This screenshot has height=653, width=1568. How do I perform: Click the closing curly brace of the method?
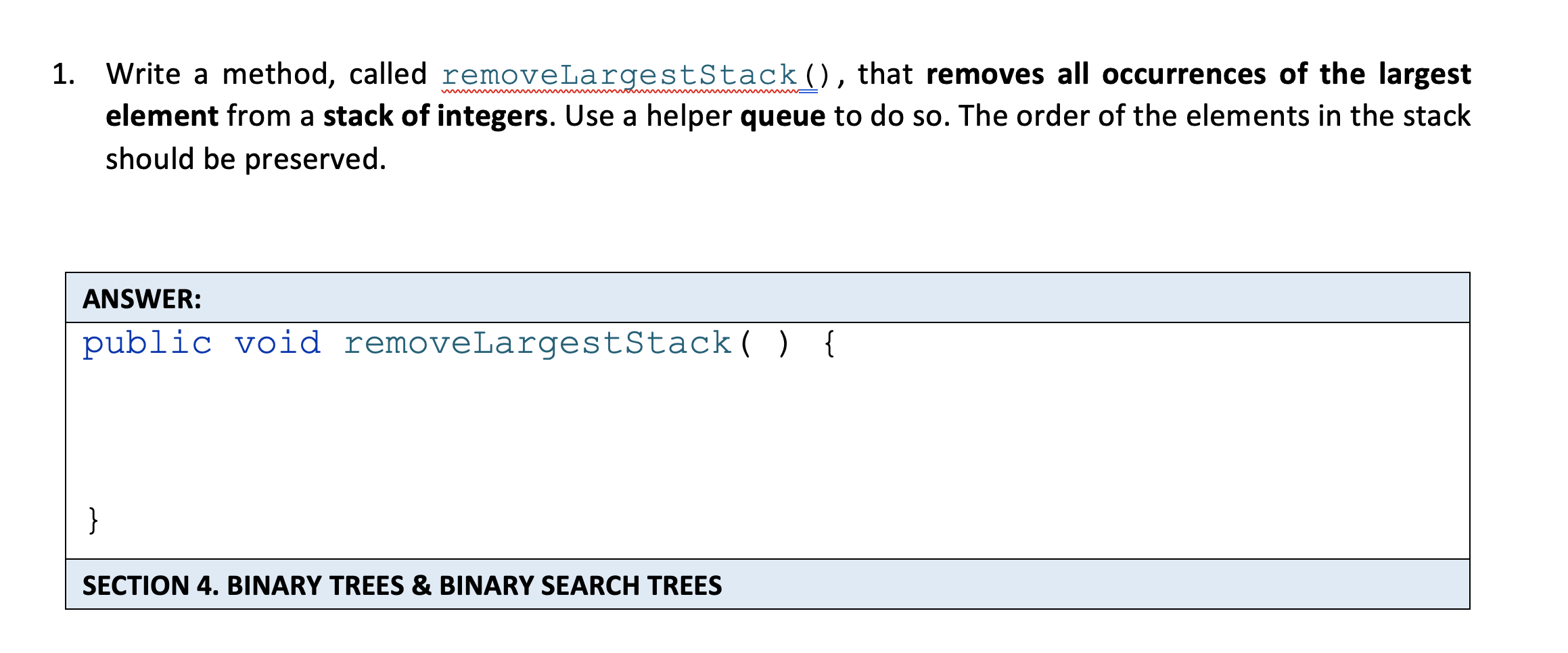(x=93, y=520)
